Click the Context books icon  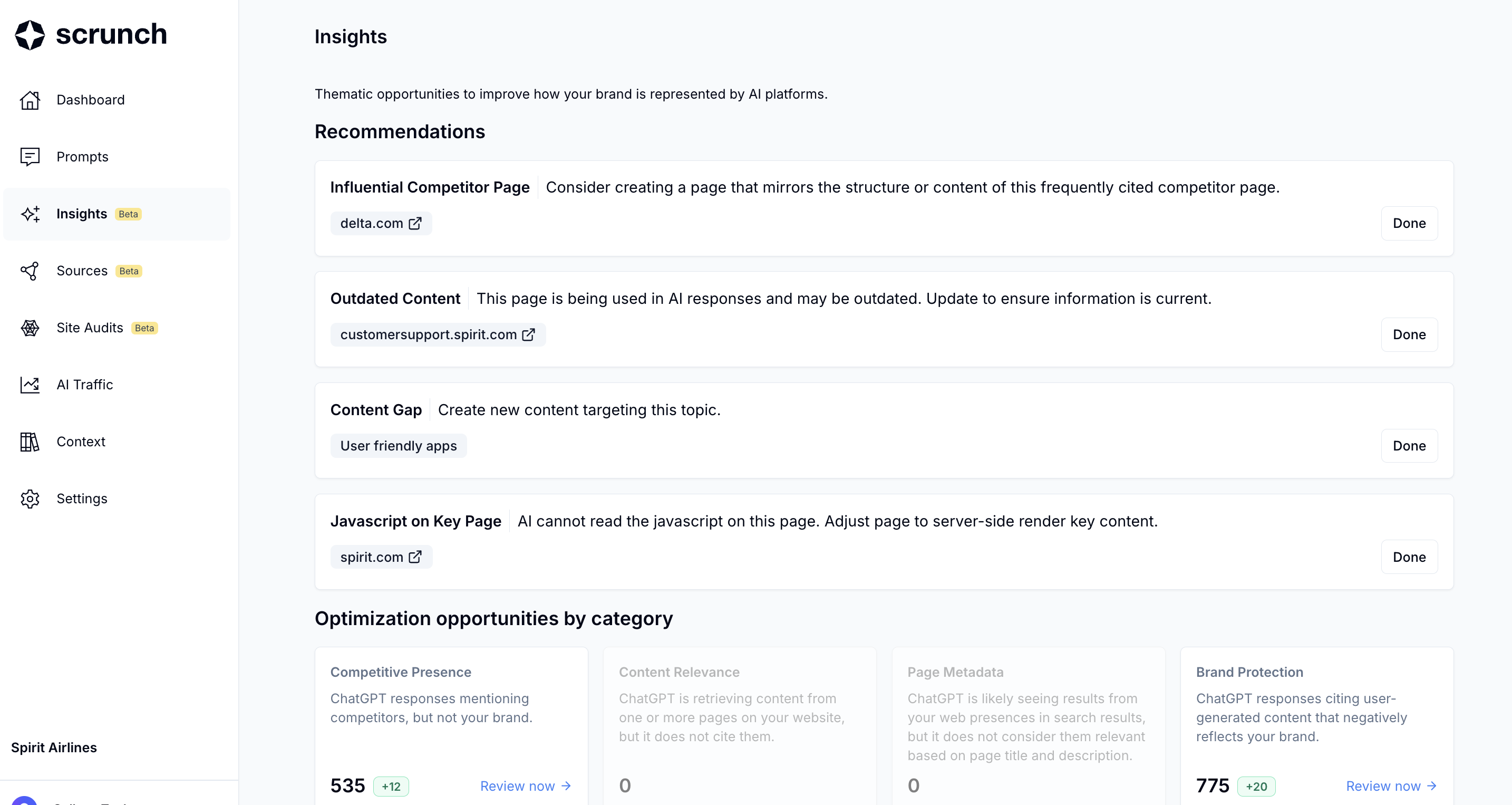pyautogui.click(x=30, y=442)
